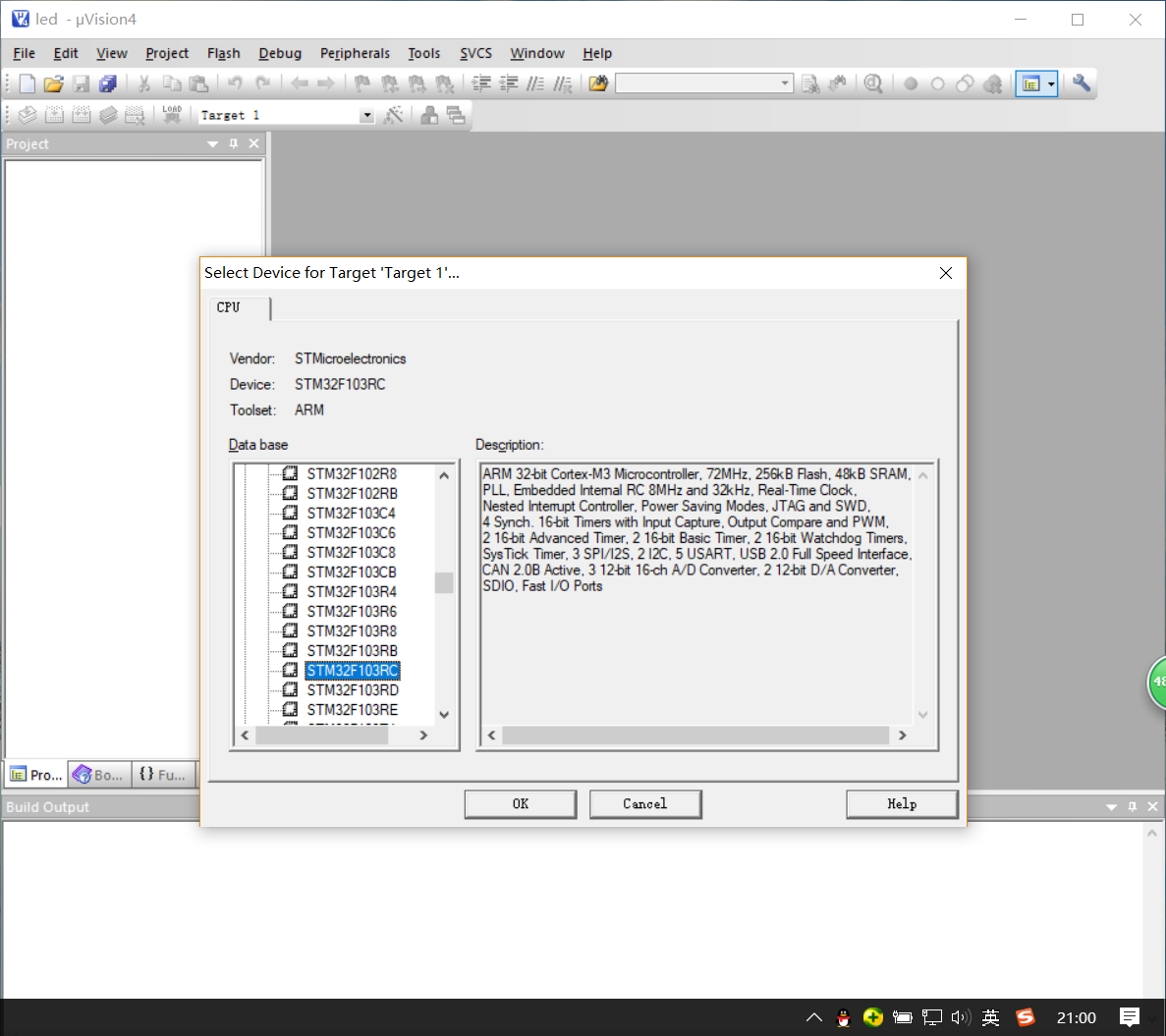The image size is (1166, 1036).
Task: Select the CPU tab in dialog
Action: click(240, 307)
